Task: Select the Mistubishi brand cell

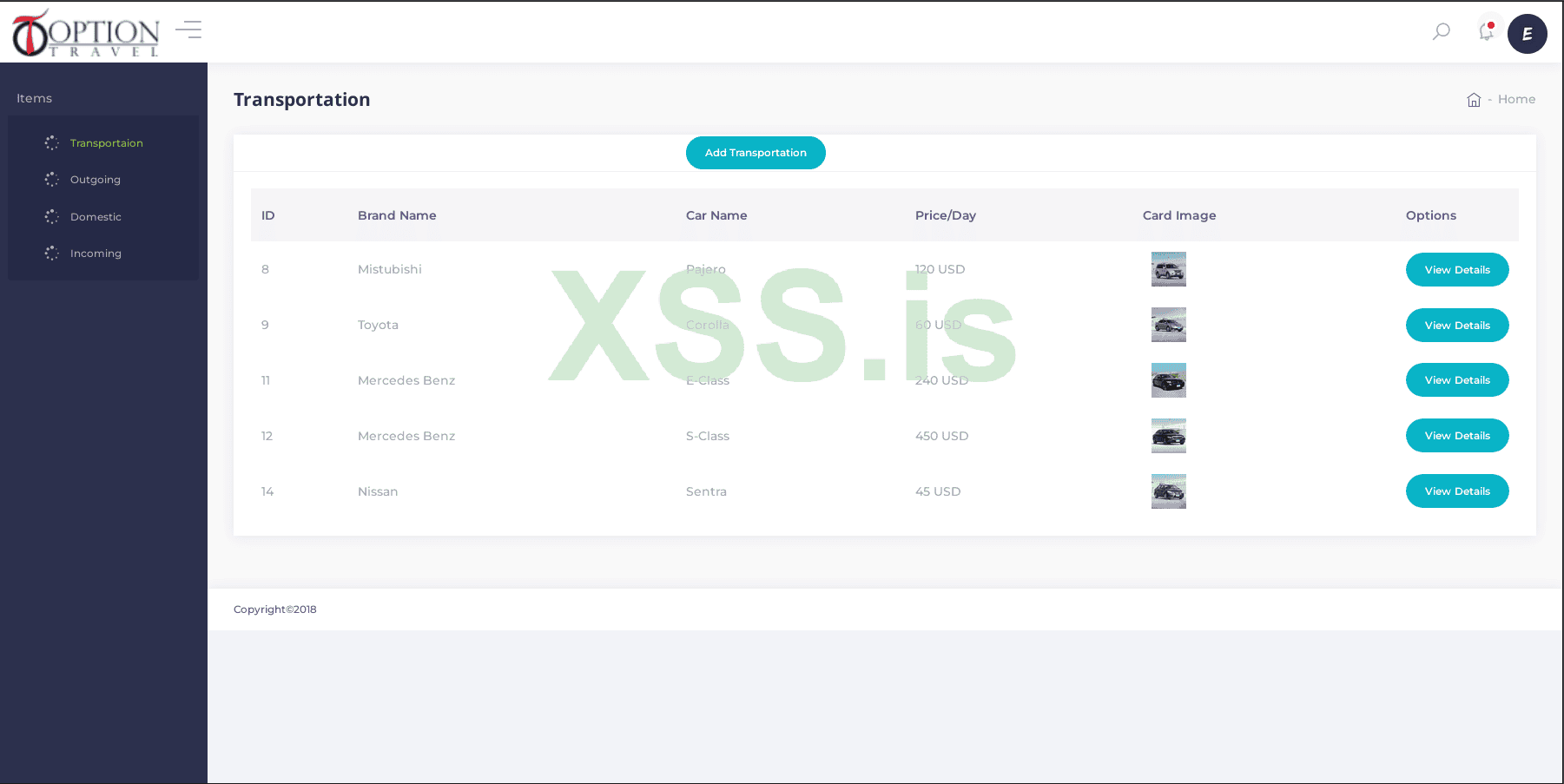Action: pos(390,269)
